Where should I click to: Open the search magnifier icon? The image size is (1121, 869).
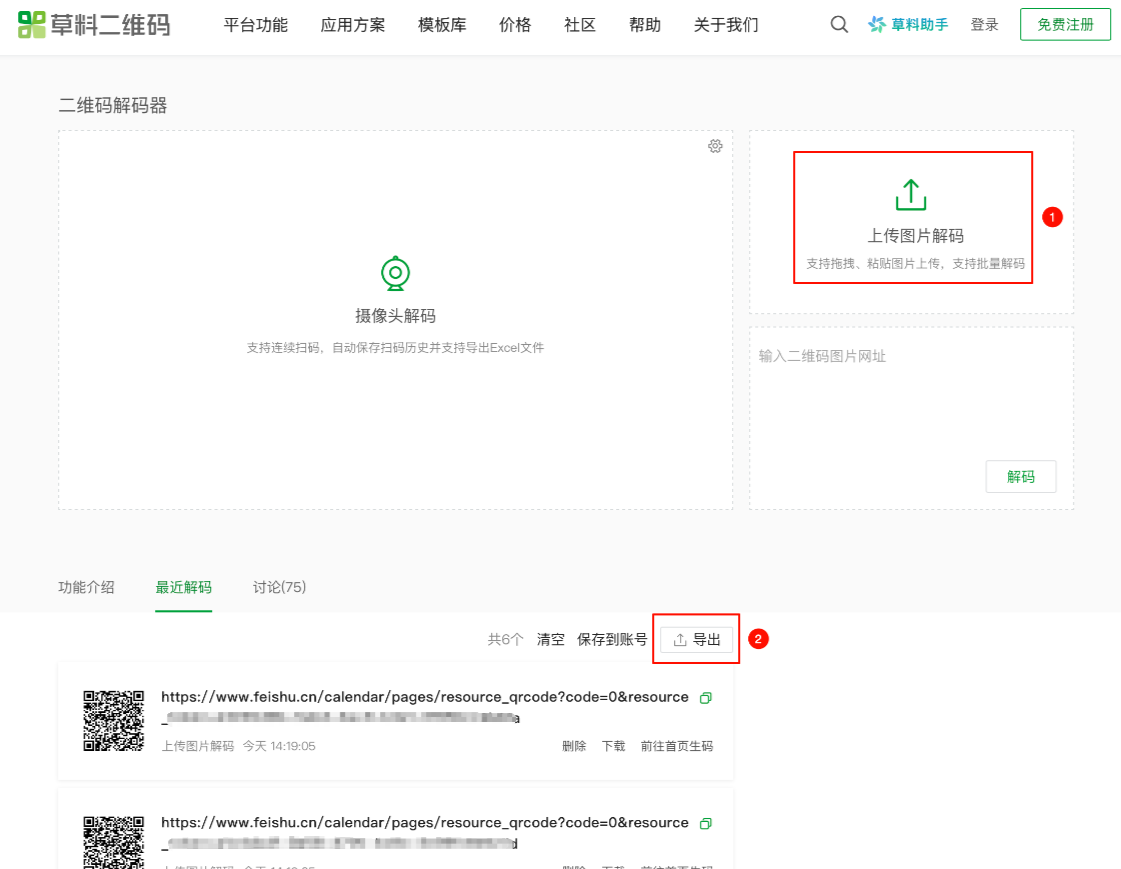(839, 25)
